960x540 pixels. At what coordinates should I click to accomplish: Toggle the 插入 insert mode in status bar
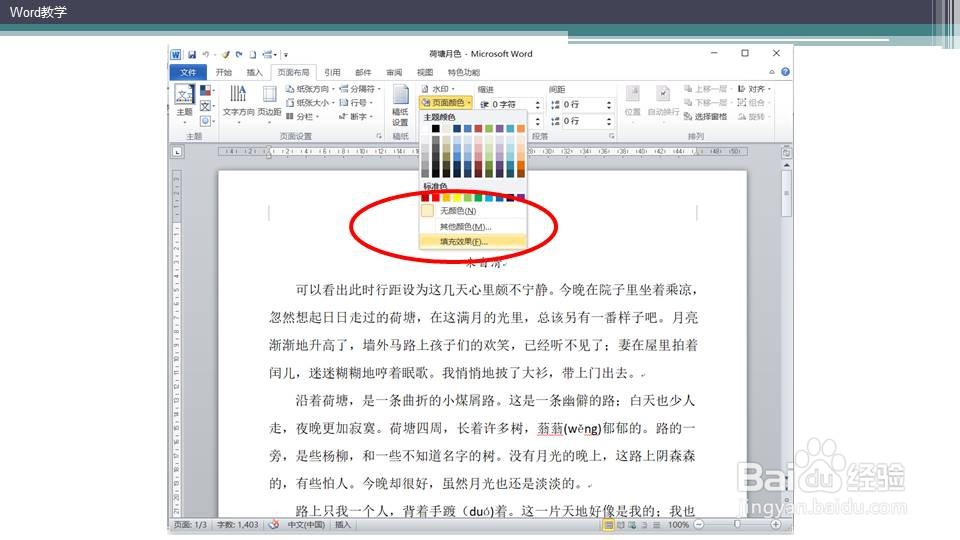[343, 525]
